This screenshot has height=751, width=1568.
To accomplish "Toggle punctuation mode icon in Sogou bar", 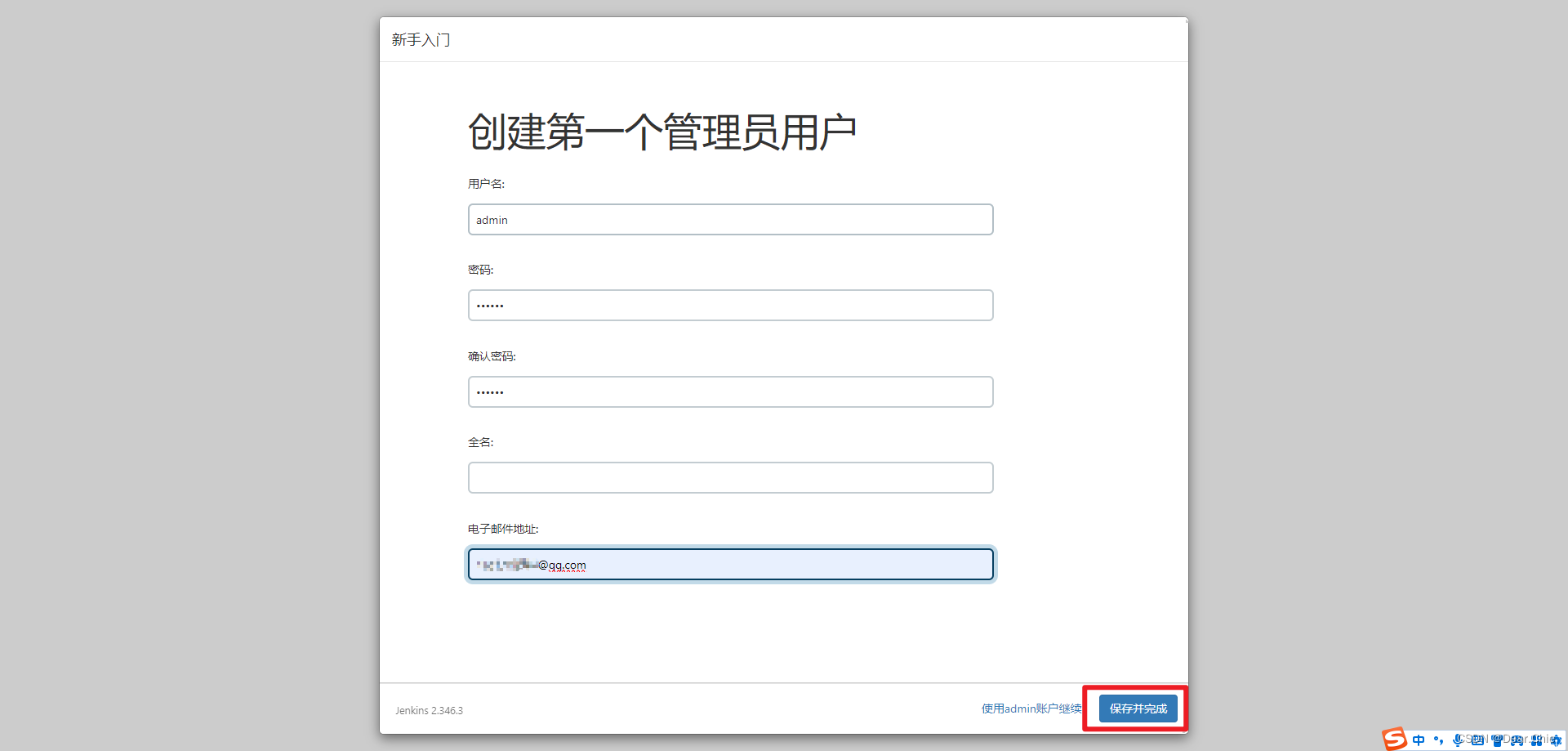I will tap(1439, 740).
